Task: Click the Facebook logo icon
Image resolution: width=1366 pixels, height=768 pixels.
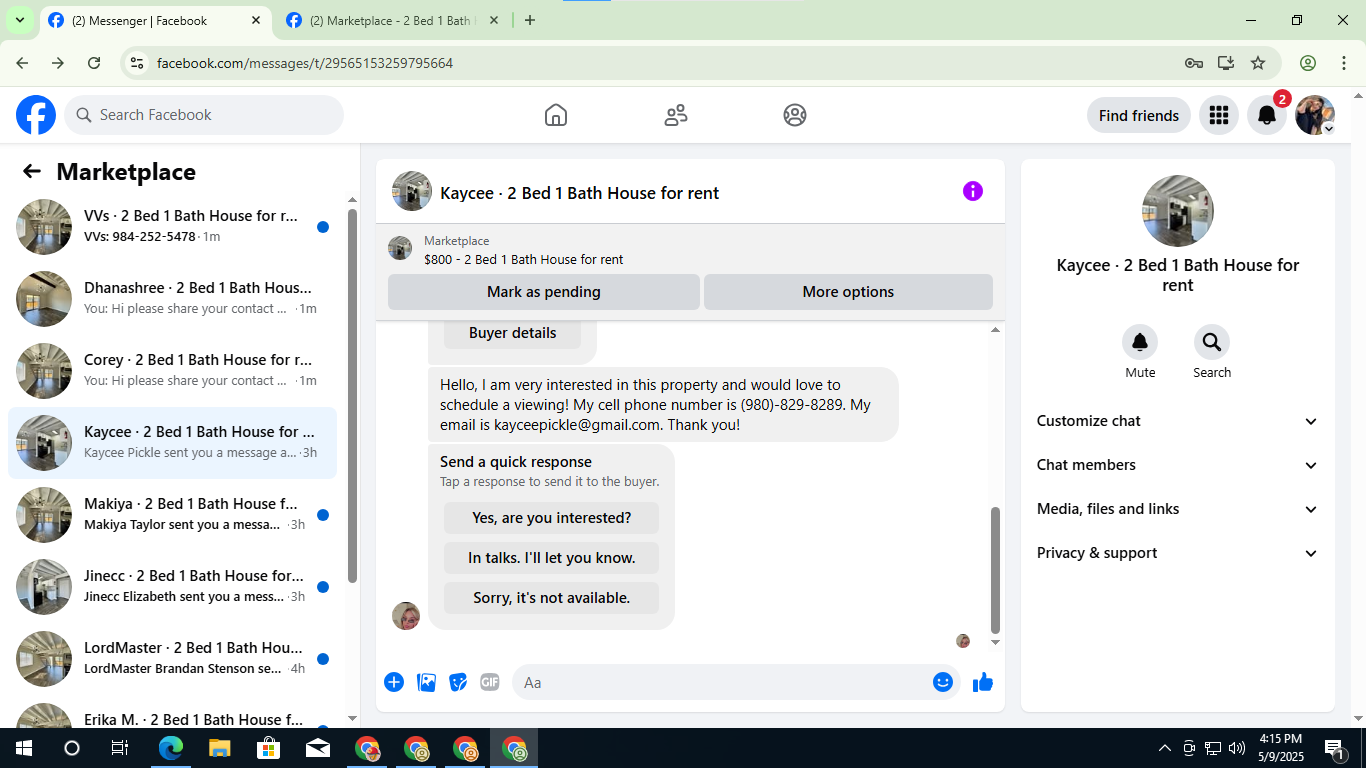Action: click(x=36, y=115)
